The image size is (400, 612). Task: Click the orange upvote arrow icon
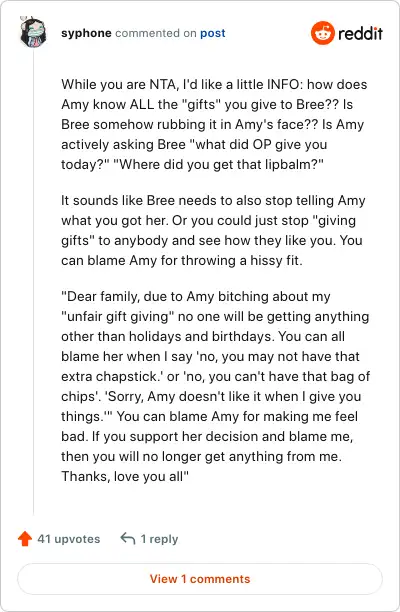click(x=25, y=539)
